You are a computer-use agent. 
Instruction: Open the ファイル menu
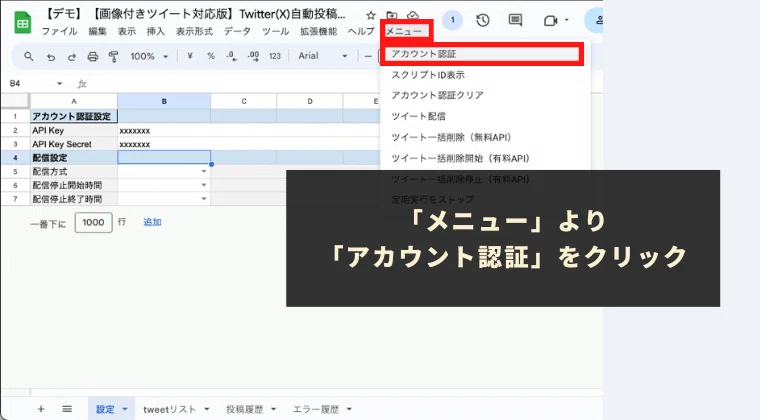point(59,31)
